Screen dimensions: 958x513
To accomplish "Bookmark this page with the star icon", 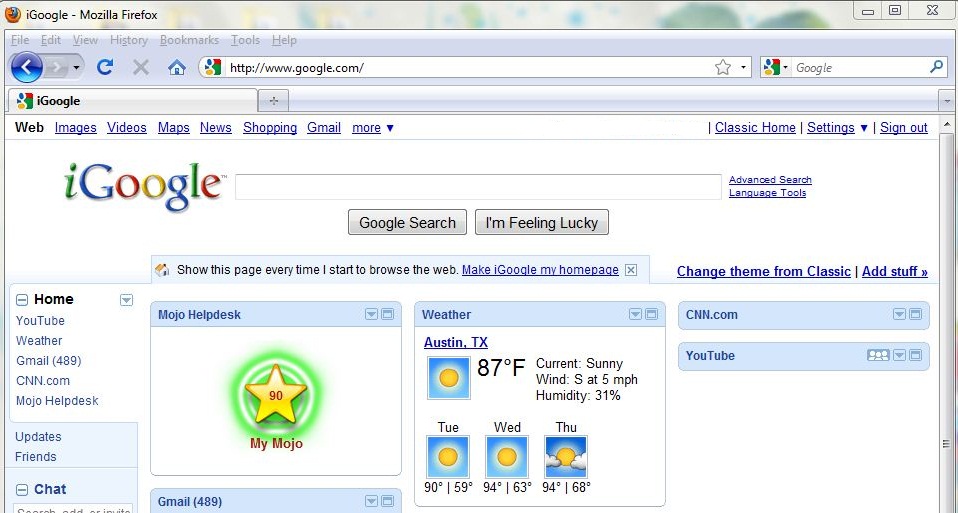I will pyautogui.click(x=723, y=67).
